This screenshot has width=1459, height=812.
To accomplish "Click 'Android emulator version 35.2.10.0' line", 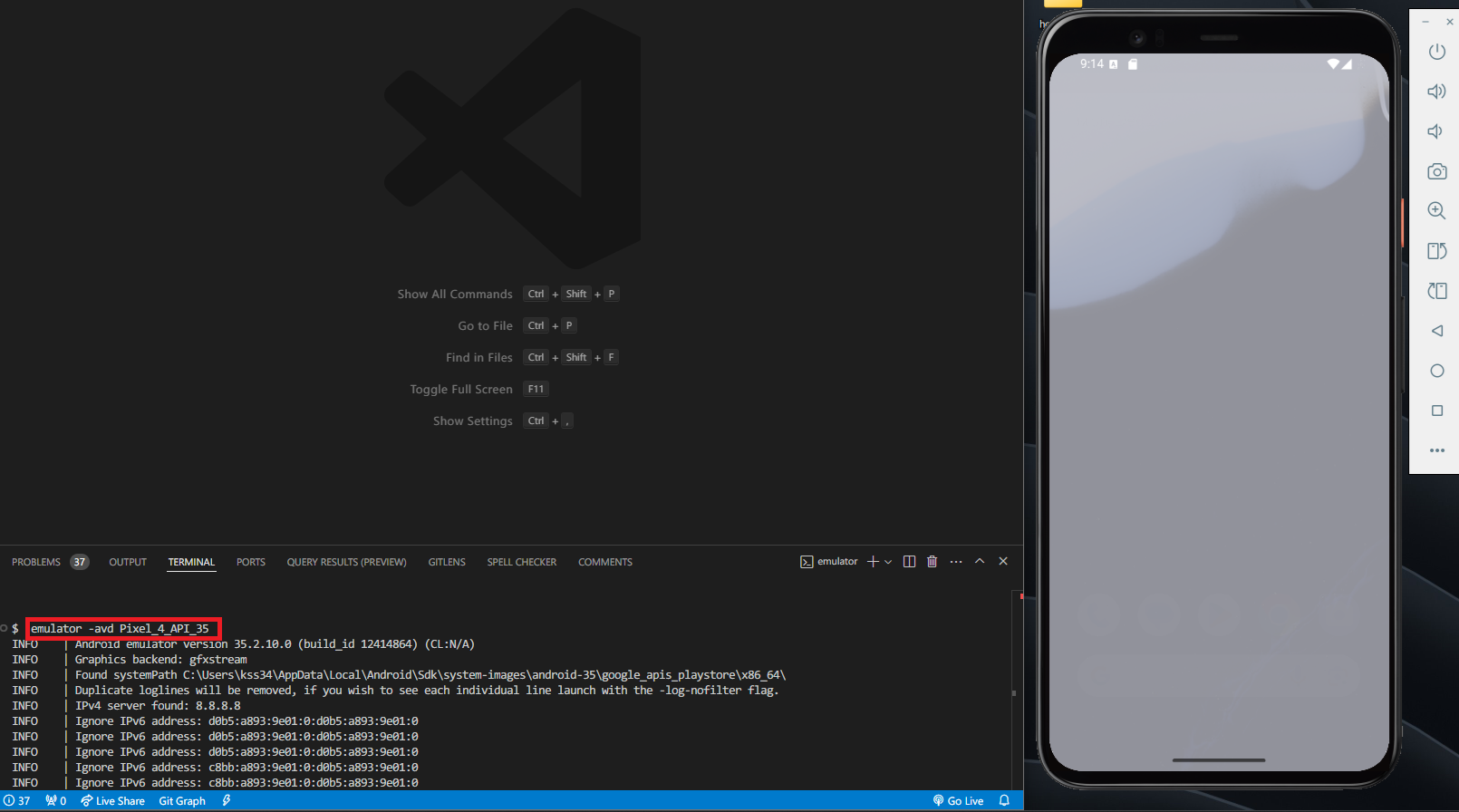I will click(275, 644).
